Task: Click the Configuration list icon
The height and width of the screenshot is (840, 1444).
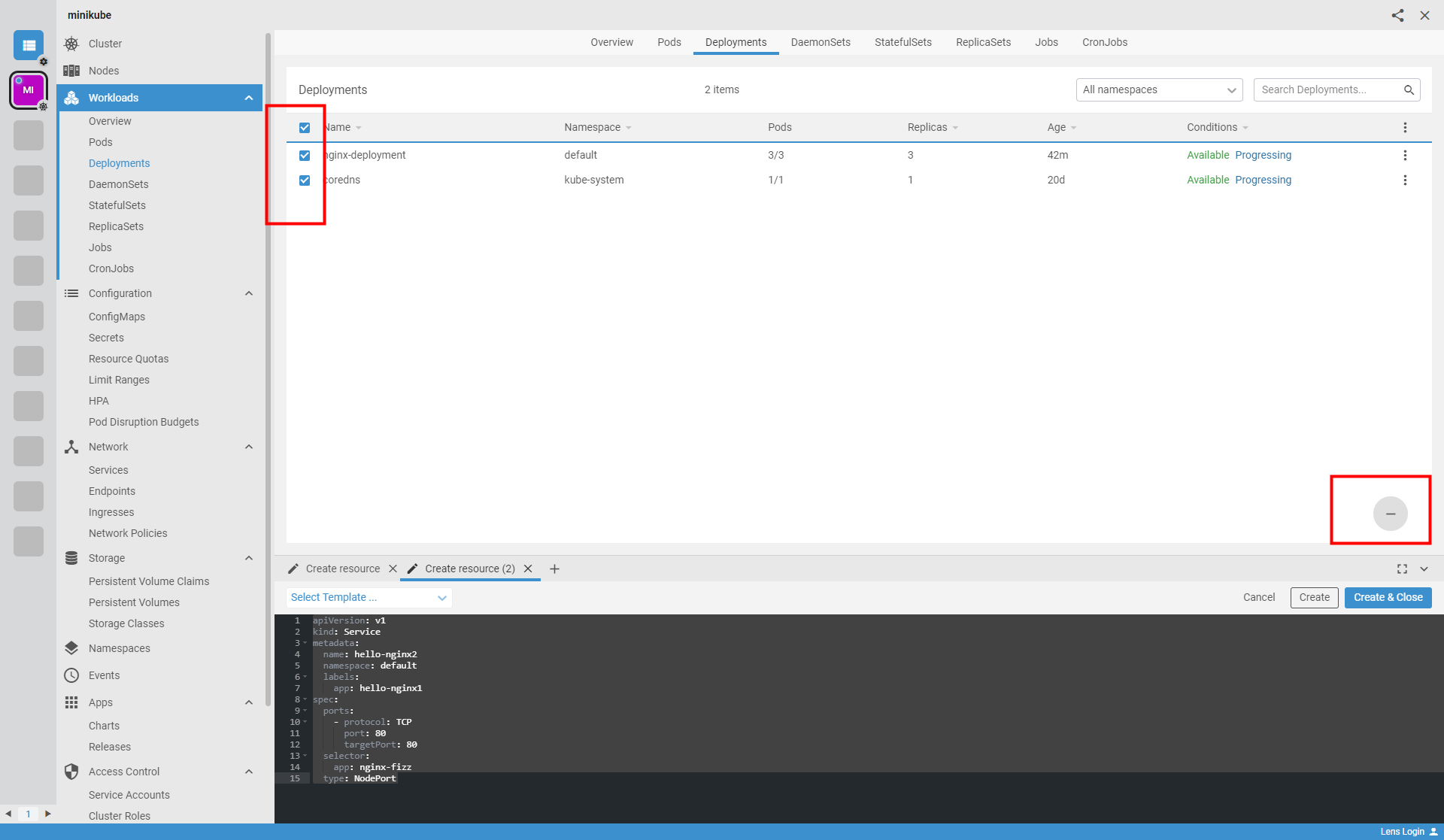Action: (71, 293)
